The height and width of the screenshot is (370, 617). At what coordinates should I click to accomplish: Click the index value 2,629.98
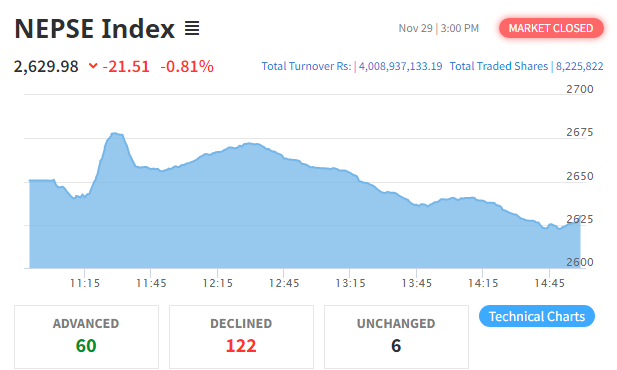click(x=46, y=67)
